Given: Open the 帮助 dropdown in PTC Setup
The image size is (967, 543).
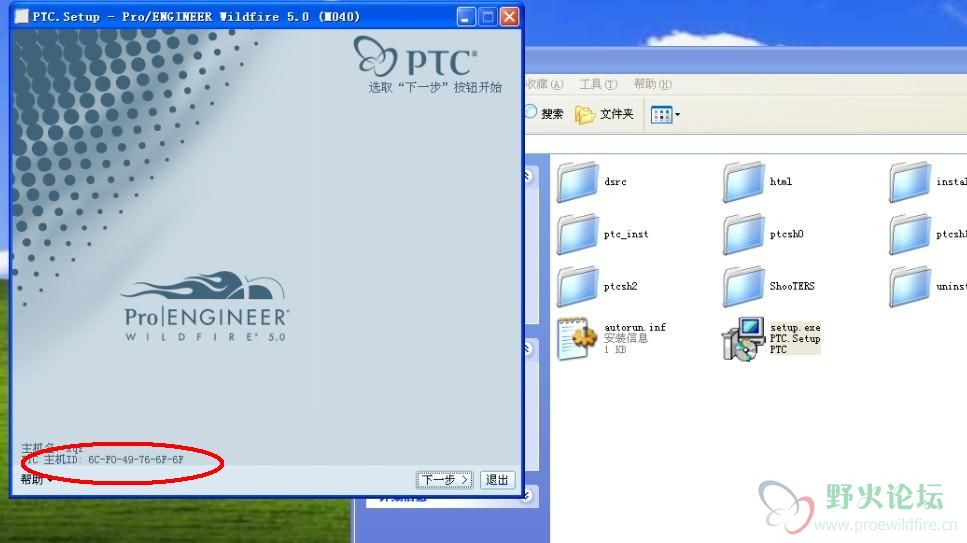Looking at the screenshot, I should tap(35, 479).
